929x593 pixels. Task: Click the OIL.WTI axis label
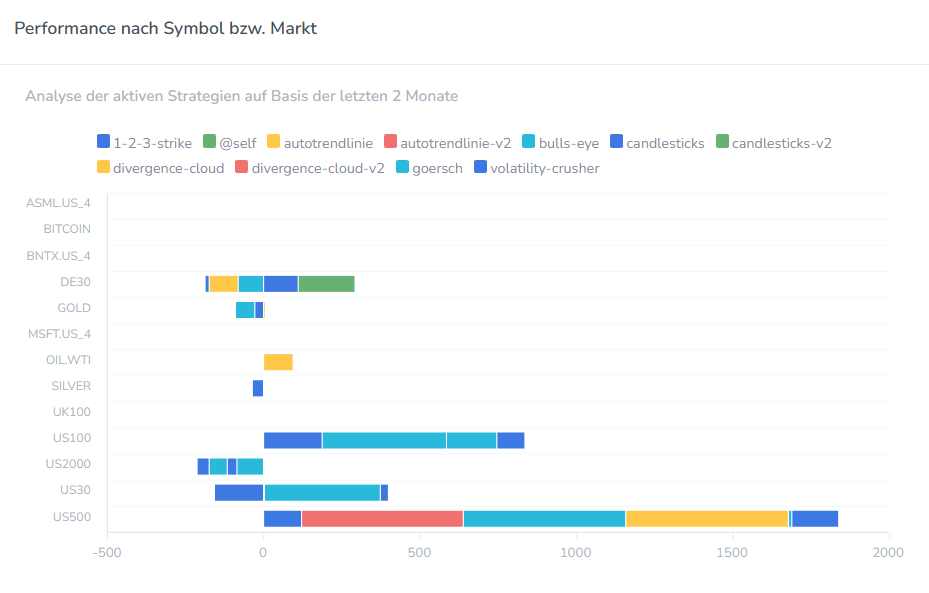pyautogui.click(x=68, y=360)
